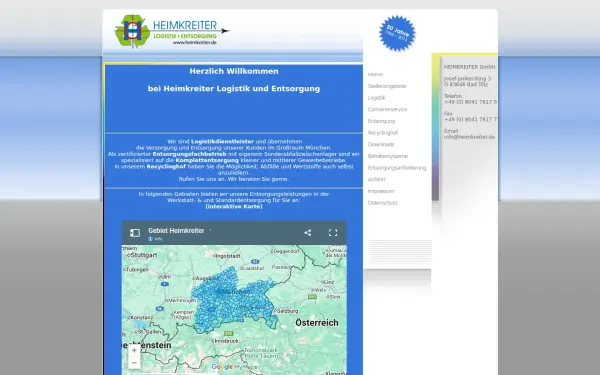This screenshot has height=375, width=600.
Task: Click the bold text 'Entsorgungsfachbetrieb'
Action: click(189, 154)
